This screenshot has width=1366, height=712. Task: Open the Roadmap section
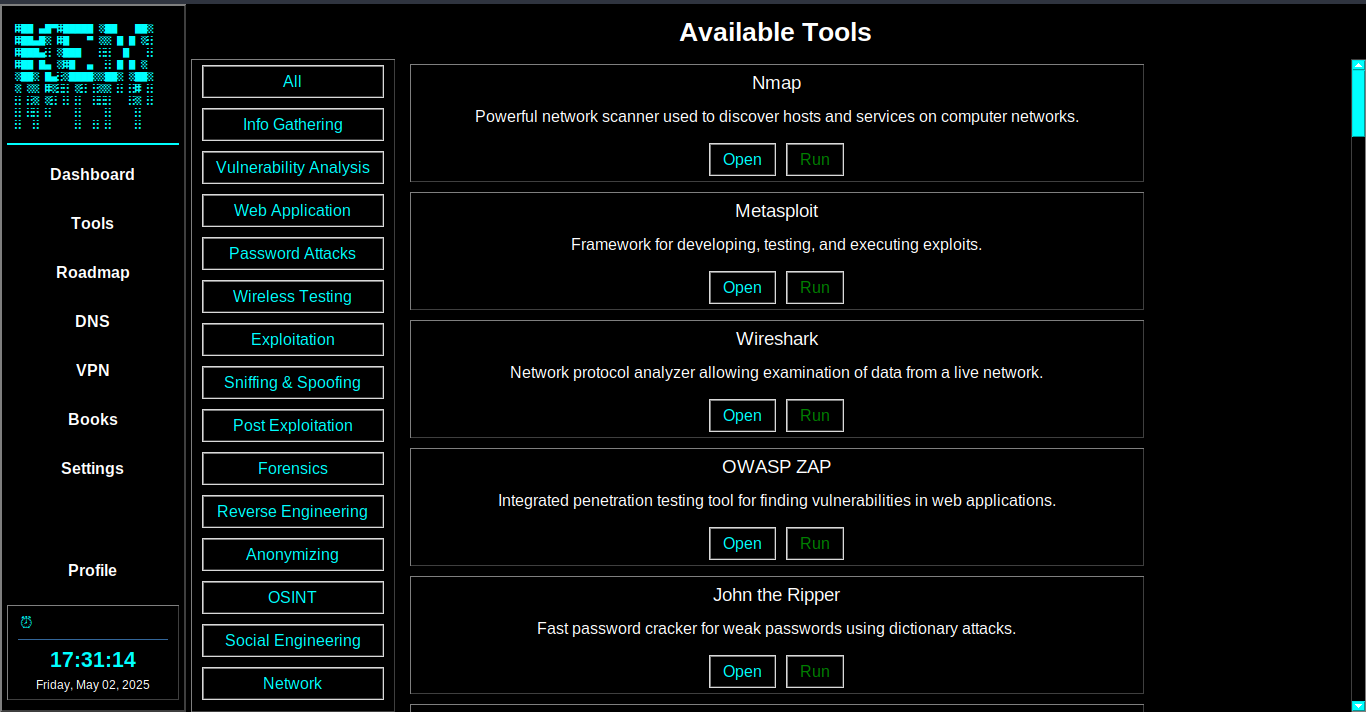[x=92, y=272]
